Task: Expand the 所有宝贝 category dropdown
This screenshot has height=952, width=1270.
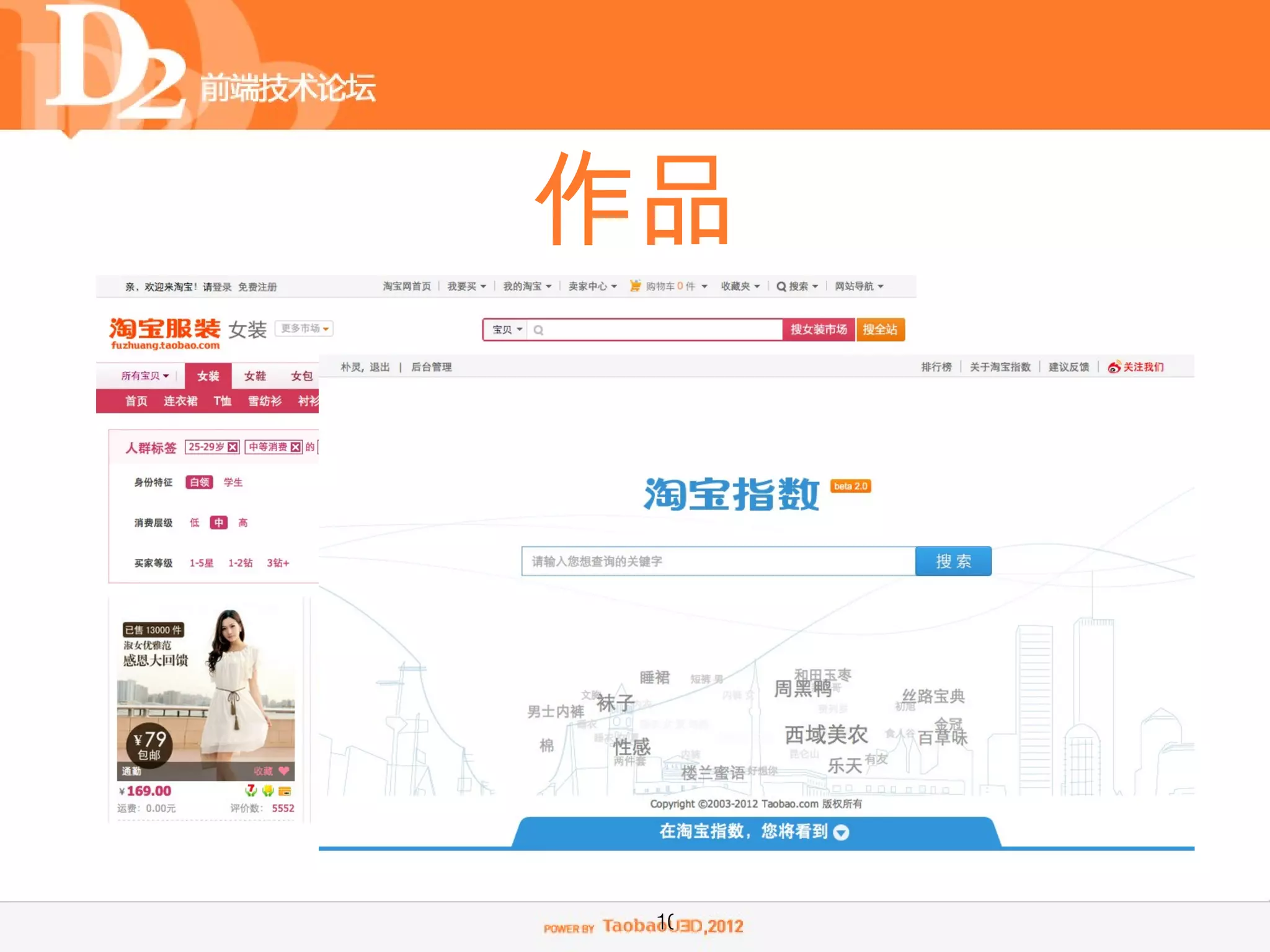Action: (x=144, y=376)
